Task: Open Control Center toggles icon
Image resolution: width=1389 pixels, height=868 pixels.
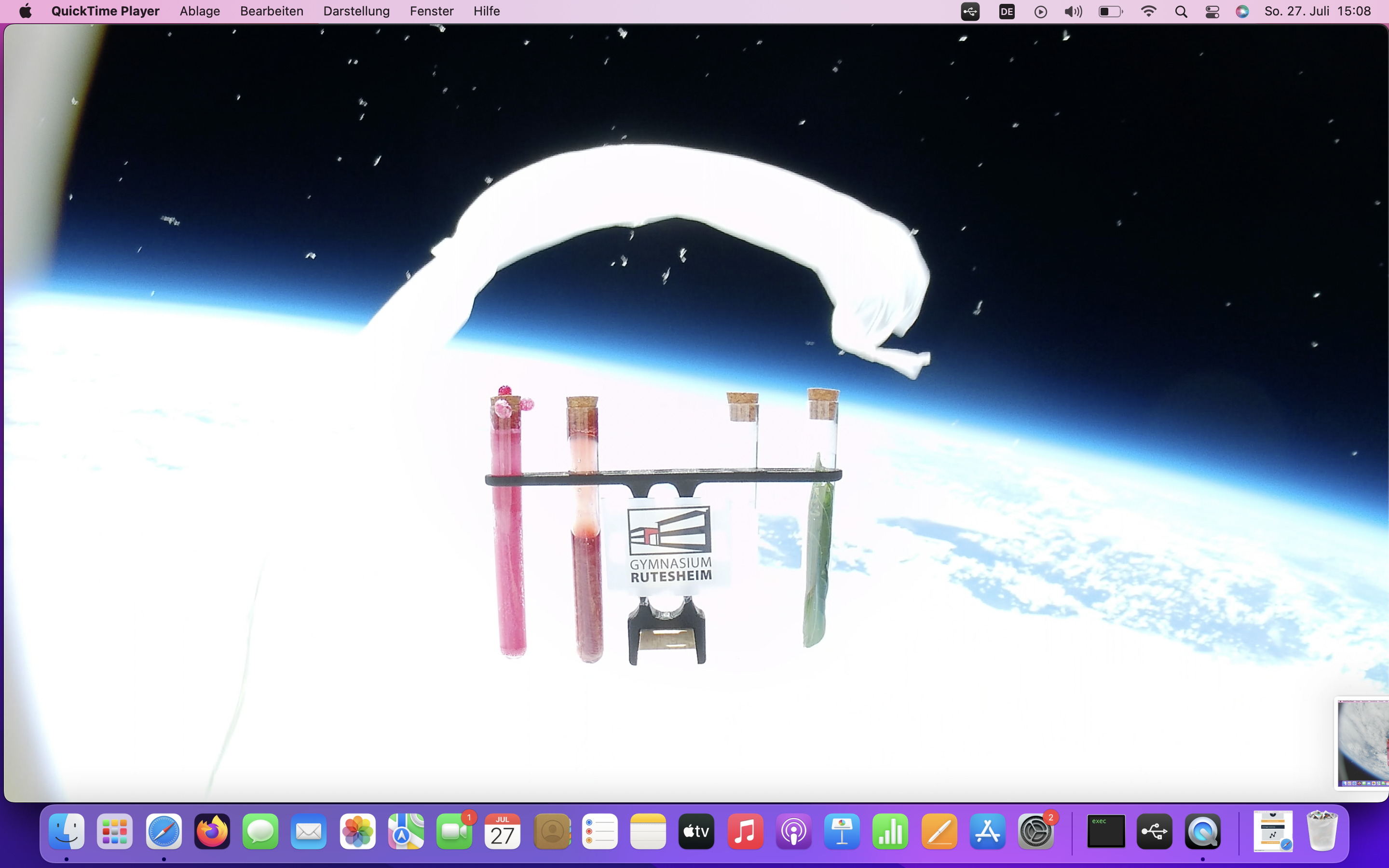Action: tap(1212, 12)
